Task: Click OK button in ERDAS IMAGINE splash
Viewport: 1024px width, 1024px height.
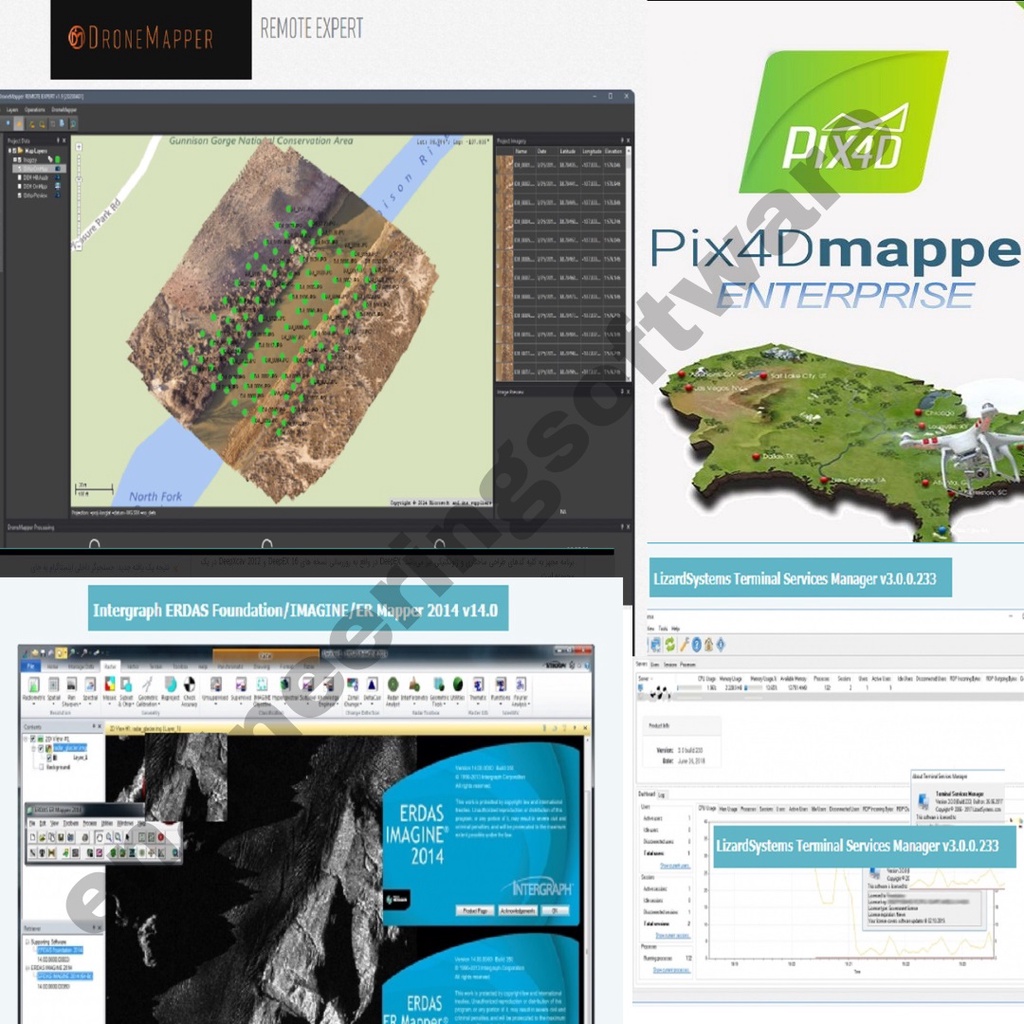Action: (555, 910)
